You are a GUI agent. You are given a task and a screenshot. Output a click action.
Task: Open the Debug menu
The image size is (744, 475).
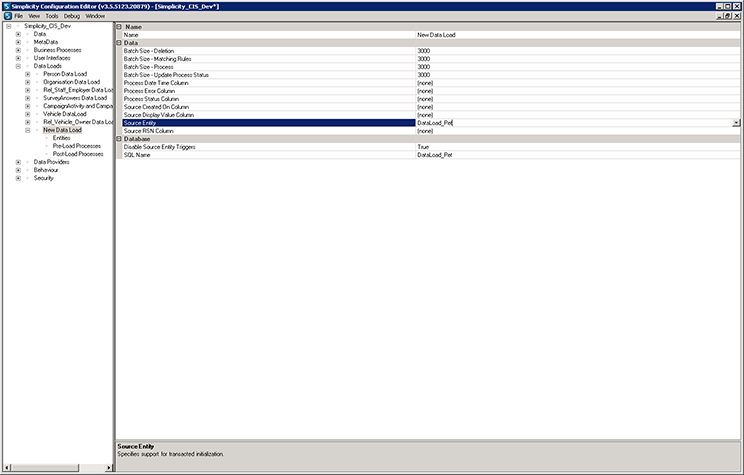coord(72,16)
